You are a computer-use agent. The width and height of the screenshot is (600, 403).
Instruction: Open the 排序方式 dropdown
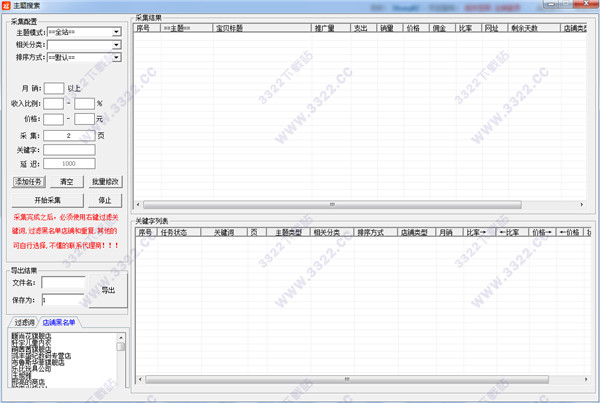[x=116, y=57]
